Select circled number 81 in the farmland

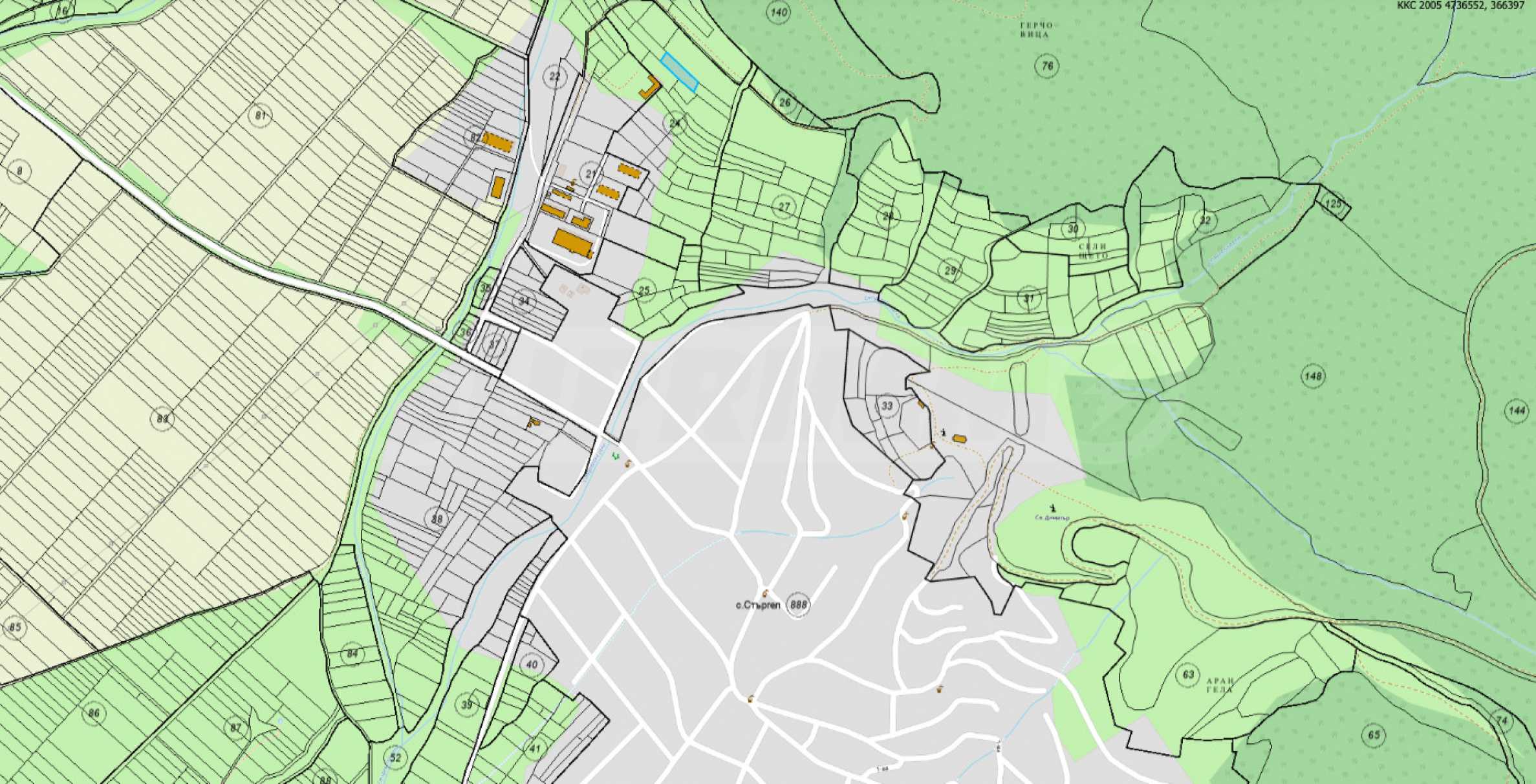261,116
